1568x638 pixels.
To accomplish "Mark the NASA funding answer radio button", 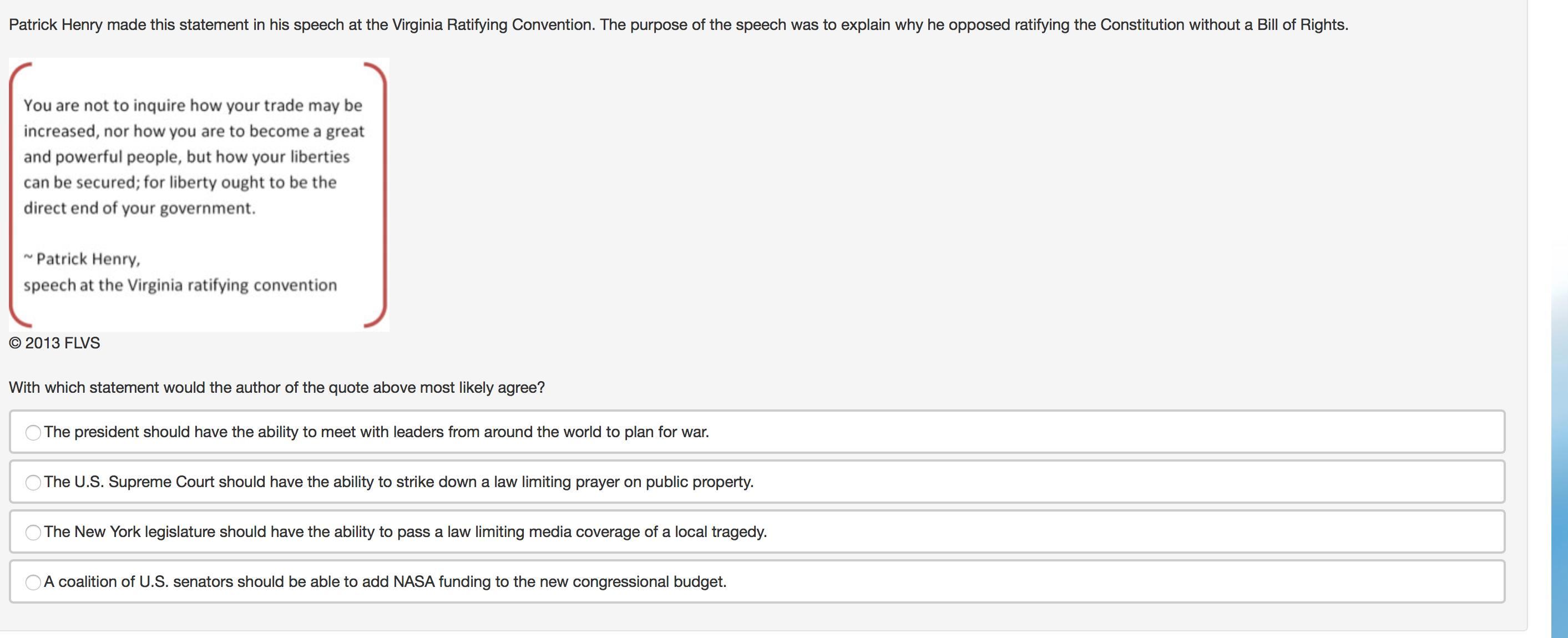I will coord(33,582).
